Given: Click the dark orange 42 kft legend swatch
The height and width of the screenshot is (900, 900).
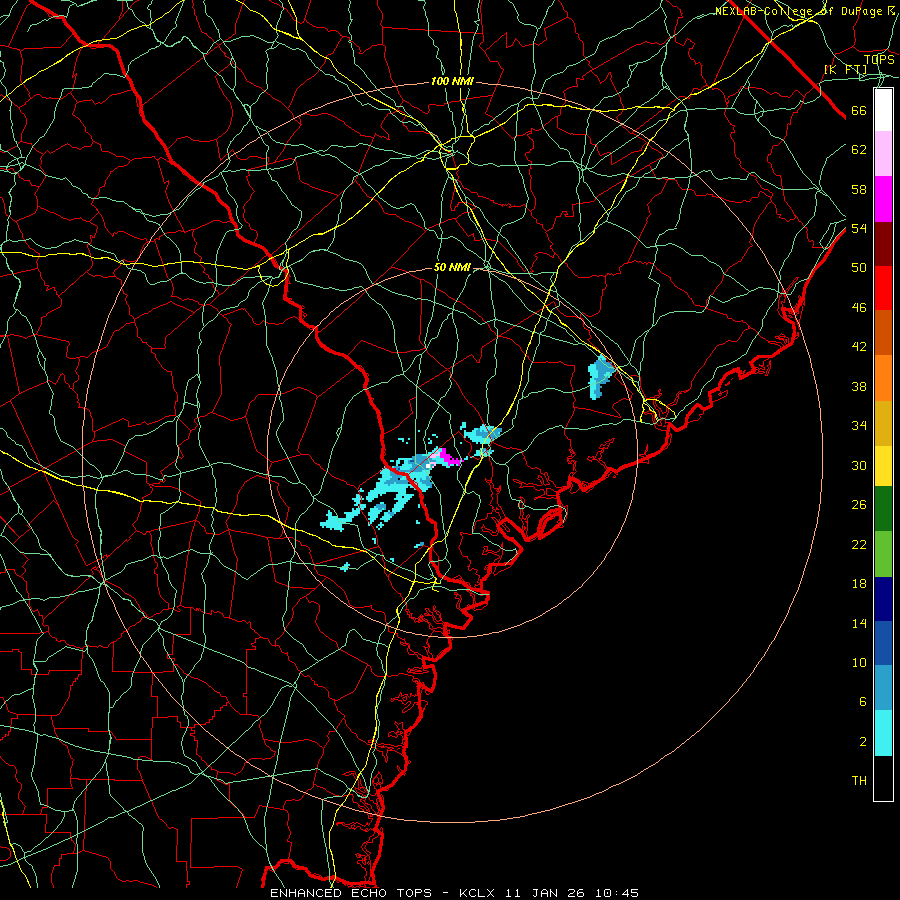Looking at the screenshot, I should pos(883,333).
